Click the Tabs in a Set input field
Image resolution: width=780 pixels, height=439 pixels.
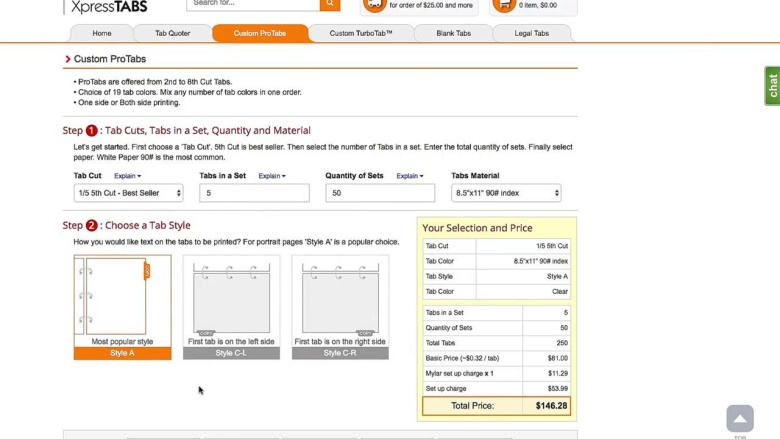coord(254,193)
